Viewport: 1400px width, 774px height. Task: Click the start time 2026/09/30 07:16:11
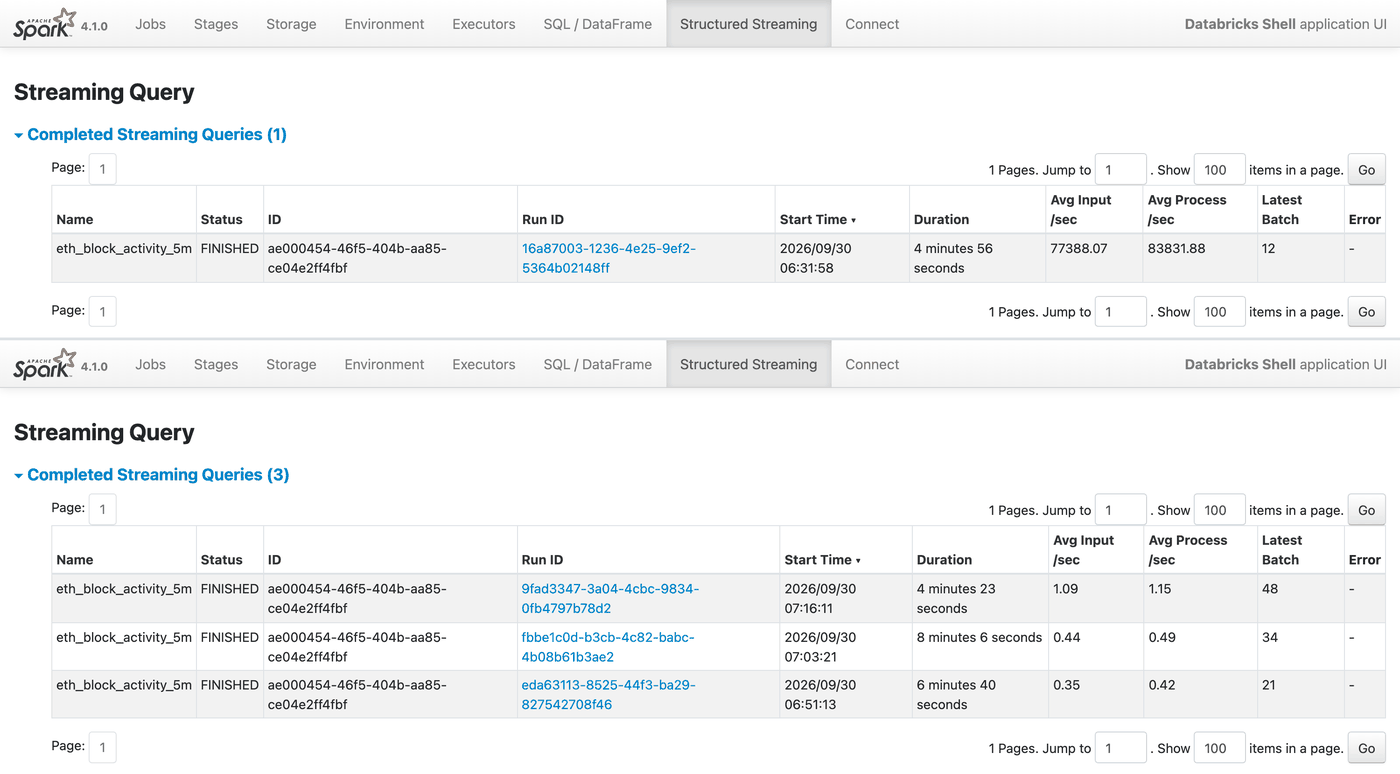tap(820, 598)
